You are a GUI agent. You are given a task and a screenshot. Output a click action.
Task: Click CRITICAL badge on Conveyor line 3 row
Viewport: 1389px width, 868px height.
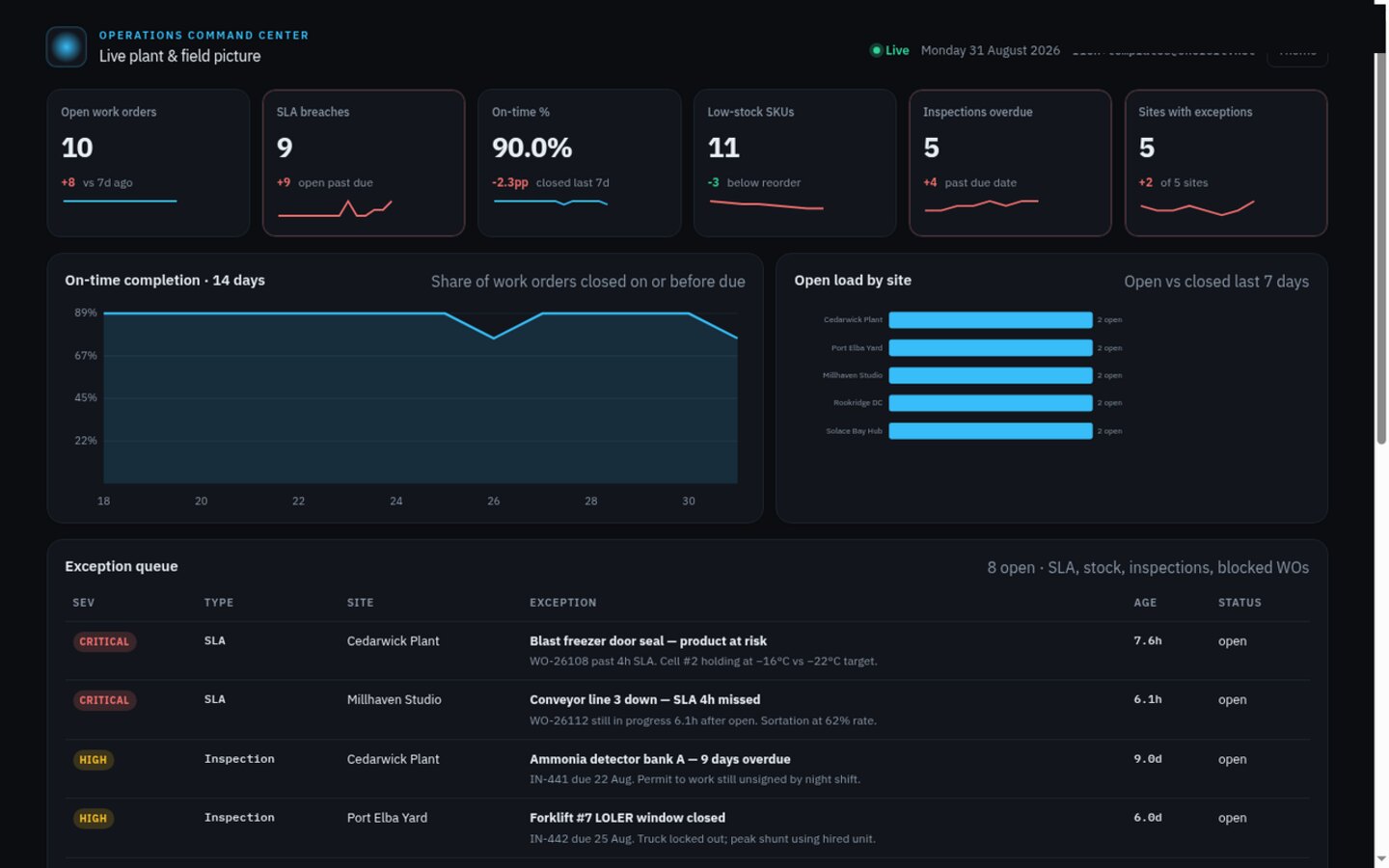pyautogui.click(x=104, y=700)
